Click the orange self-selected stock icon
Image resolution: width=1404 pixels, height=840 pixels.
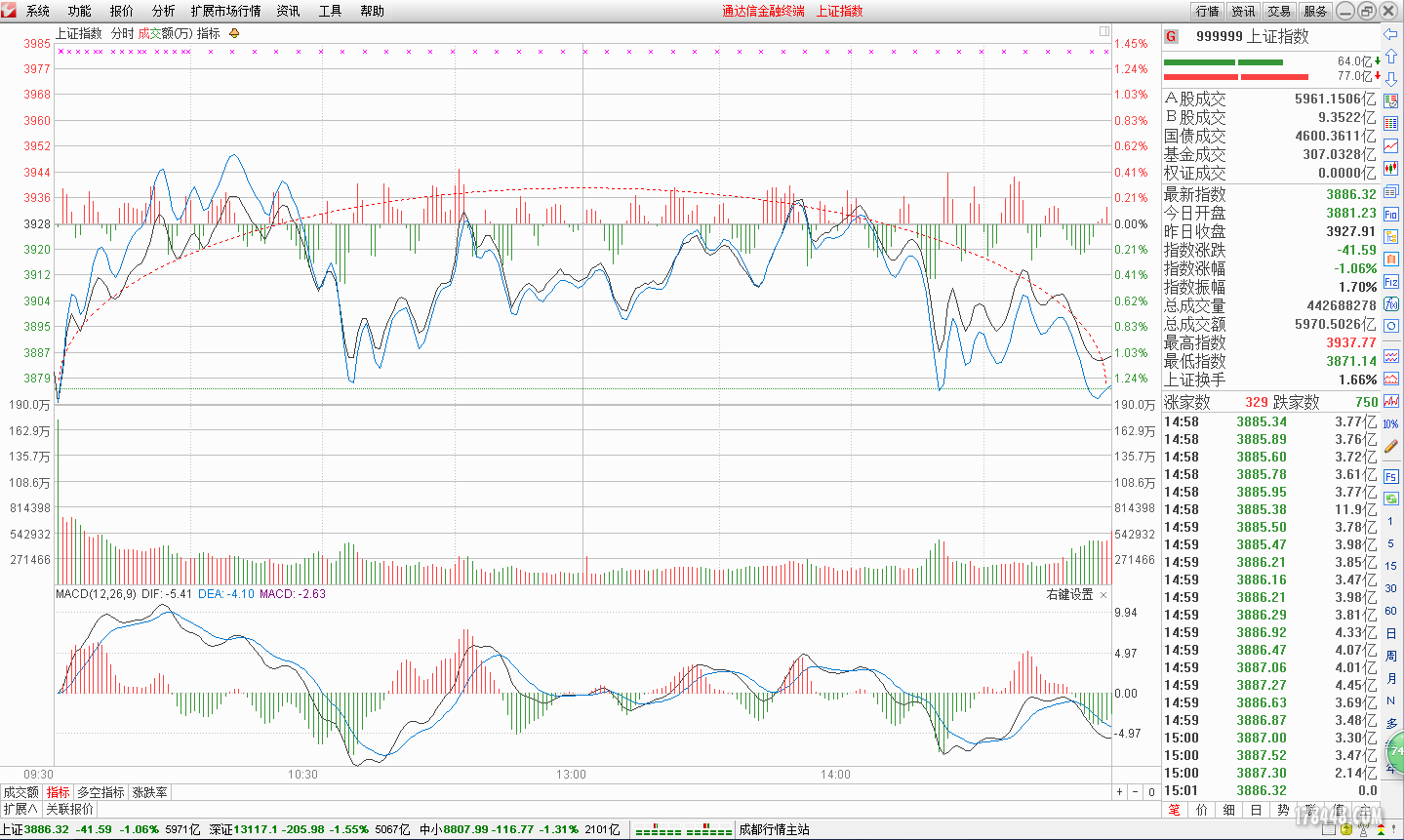click(x=1391, y=259)
